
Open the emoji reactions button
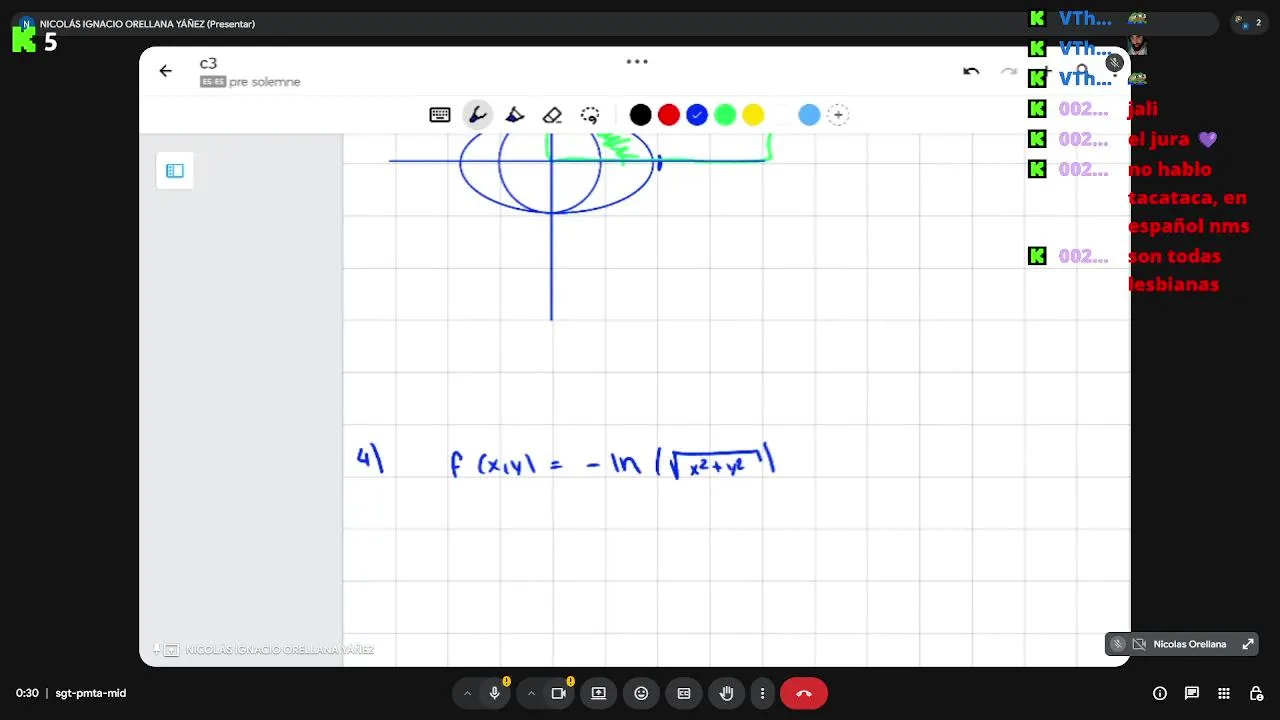[x=641, y=693]
